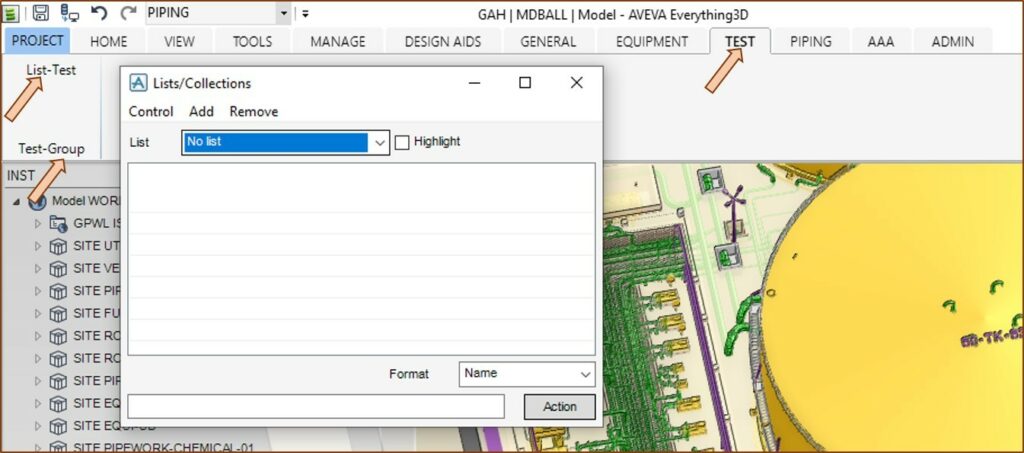The height and width of the screenshot is (453, 1024).
Task: Select the MANAGE ribbon tab
Action: pyautogui.click(x=338, y=42)
